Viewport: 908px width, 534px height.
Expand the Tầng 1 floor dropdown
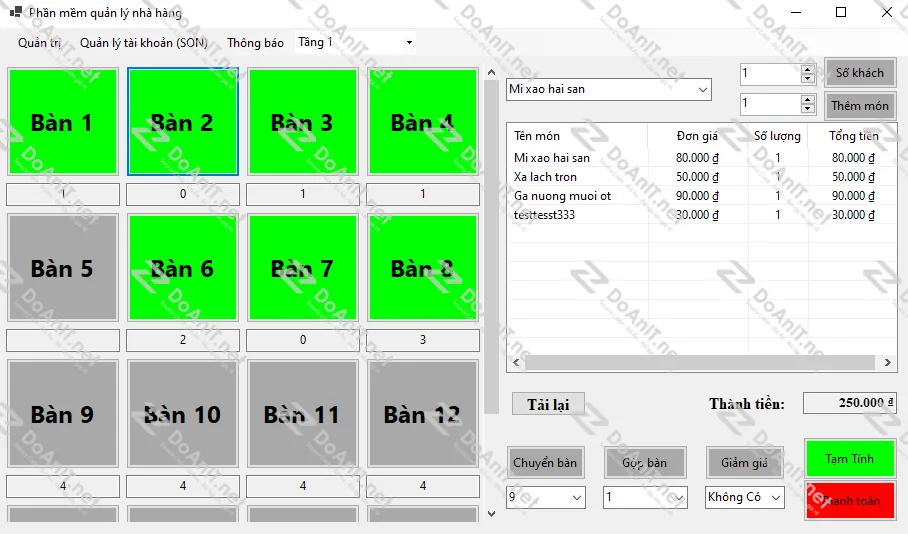click(x=409, y=42)
